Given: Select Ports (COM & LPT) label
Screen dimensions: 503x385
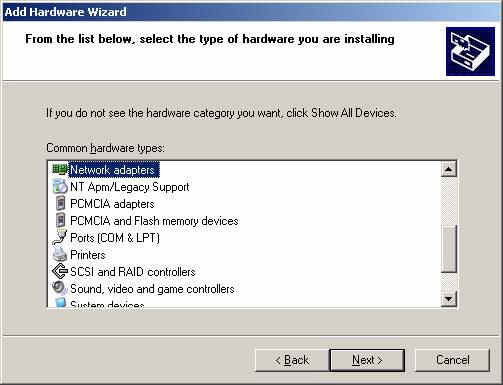Looking at the screenshot, I should point(115,238).
